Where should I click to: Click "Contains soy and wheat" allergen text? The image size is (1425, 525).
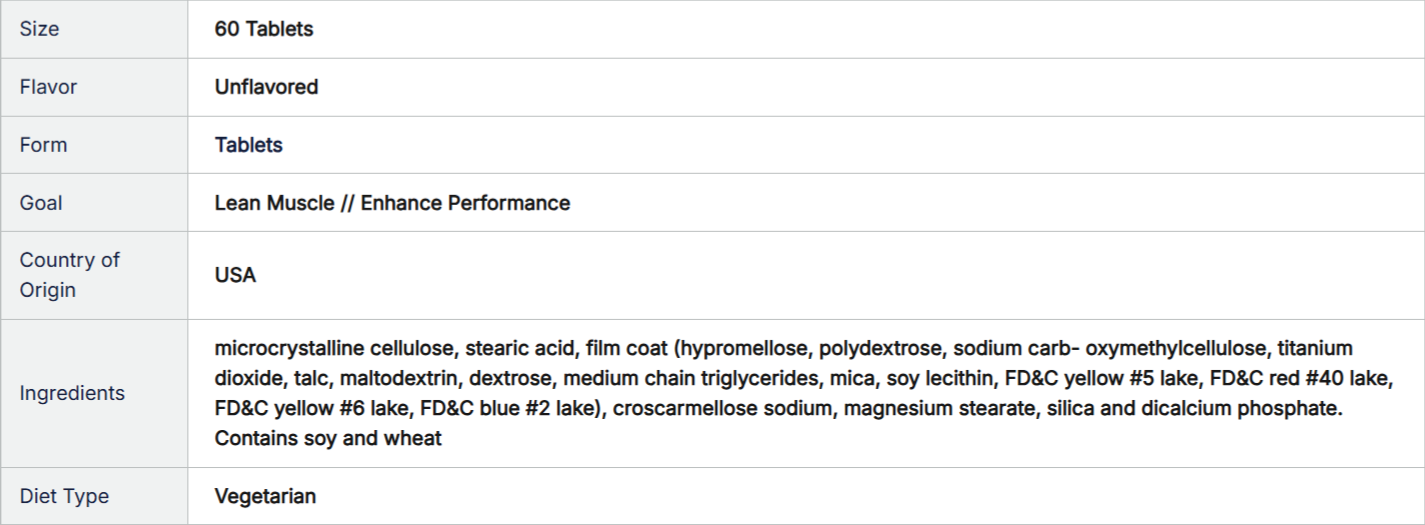pos(328,438)
